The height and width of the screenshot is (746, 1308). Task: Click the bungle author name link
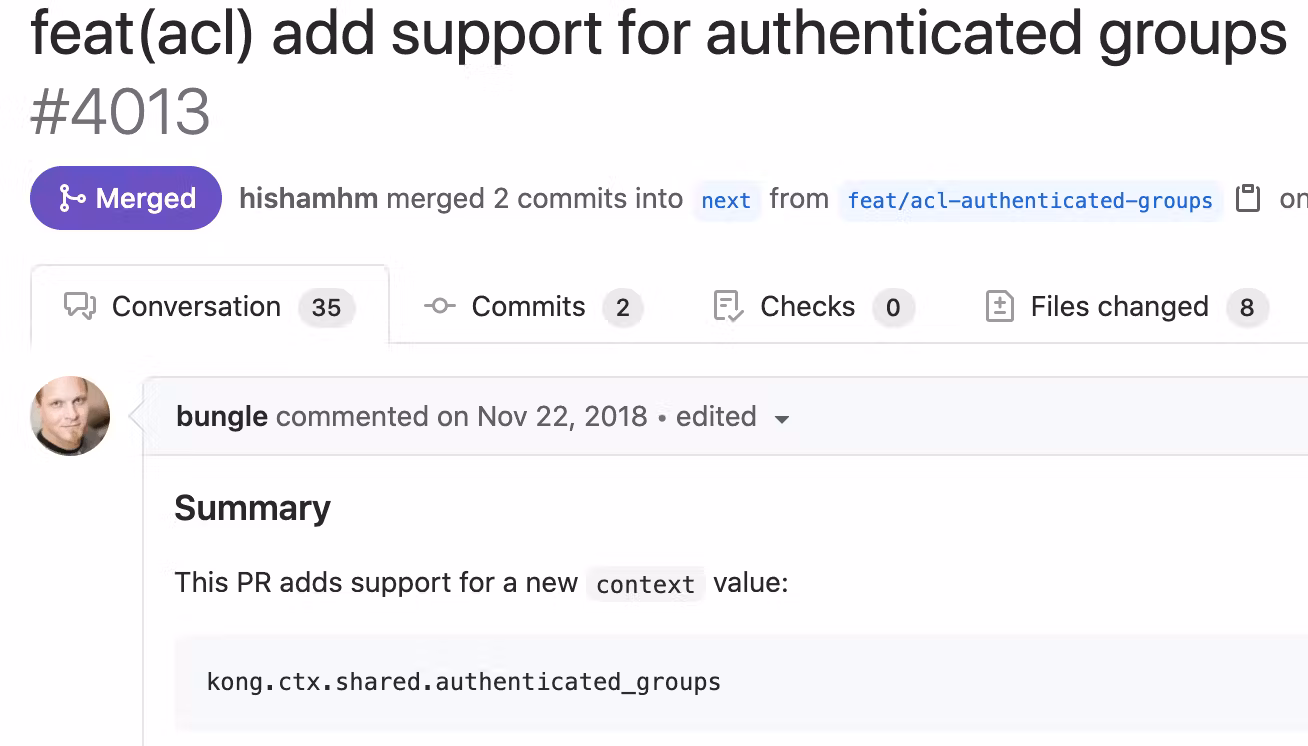222,416
